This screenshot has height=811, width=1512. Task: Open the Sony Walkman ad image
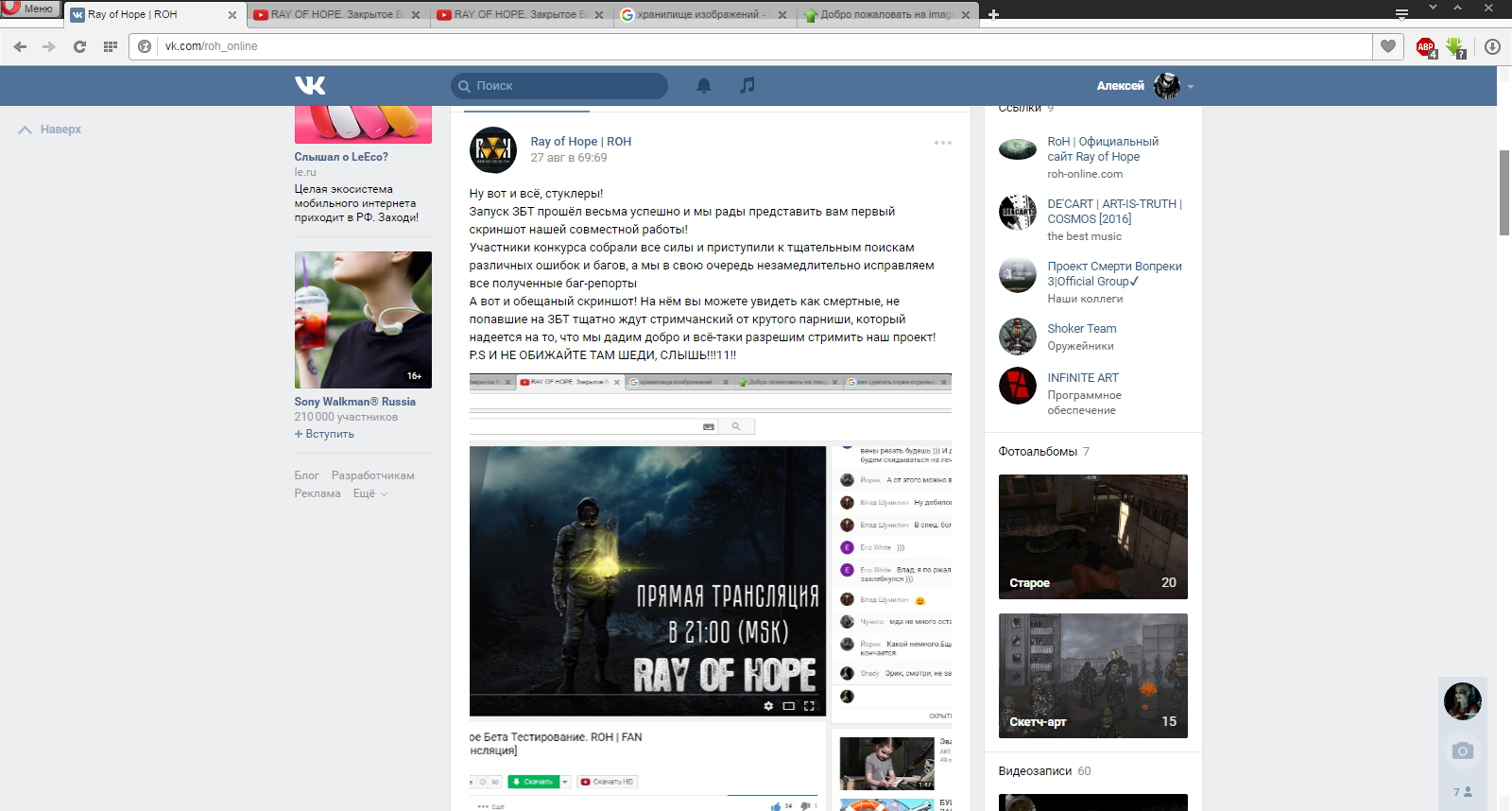click(363, 319)
